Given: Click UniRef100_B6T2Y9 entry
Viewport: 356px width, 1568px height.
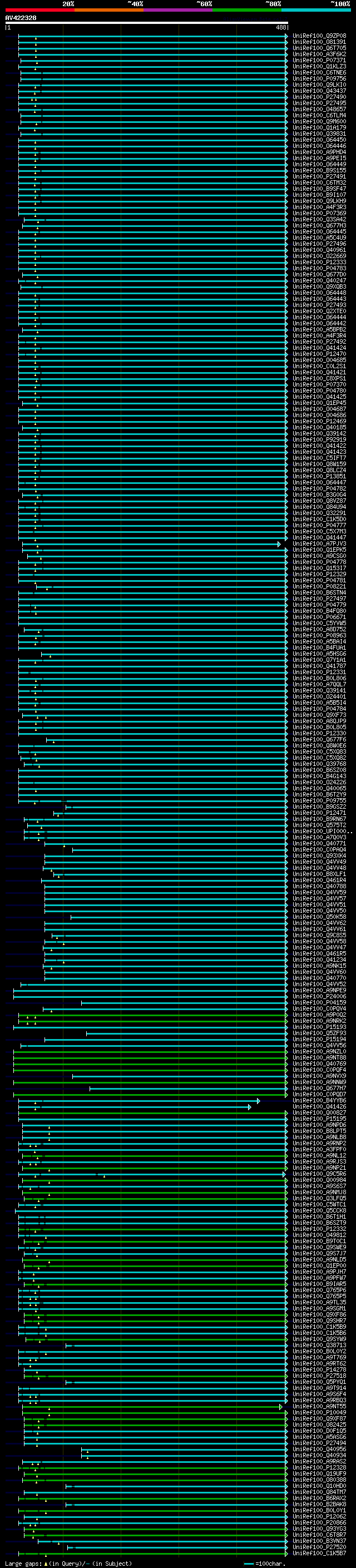Looking at the screenshot, I should [319, 794].
